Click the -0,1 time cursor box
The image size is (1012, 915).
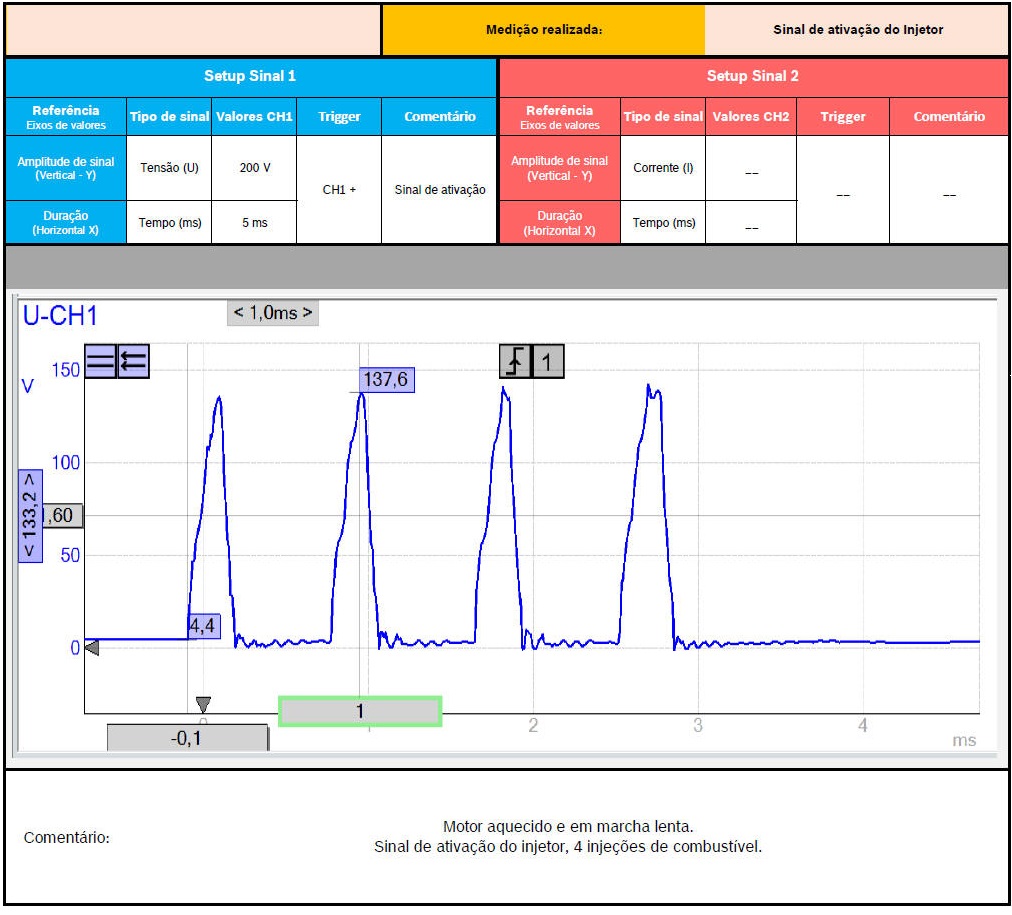pos(187,738)
